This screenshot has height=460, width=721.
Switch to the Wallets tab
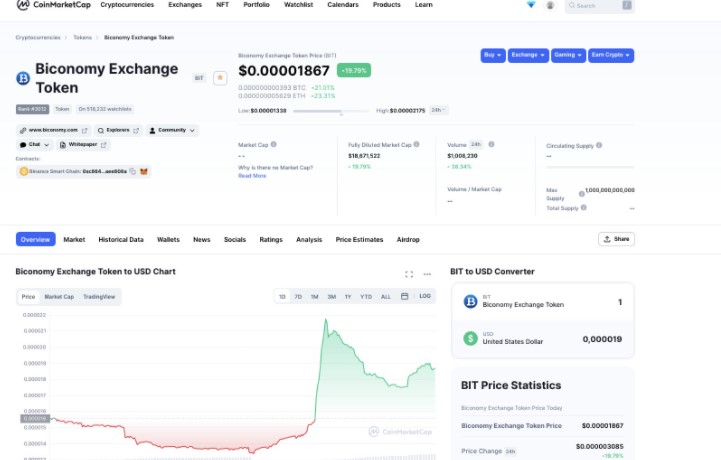click(x=168, y=240)
